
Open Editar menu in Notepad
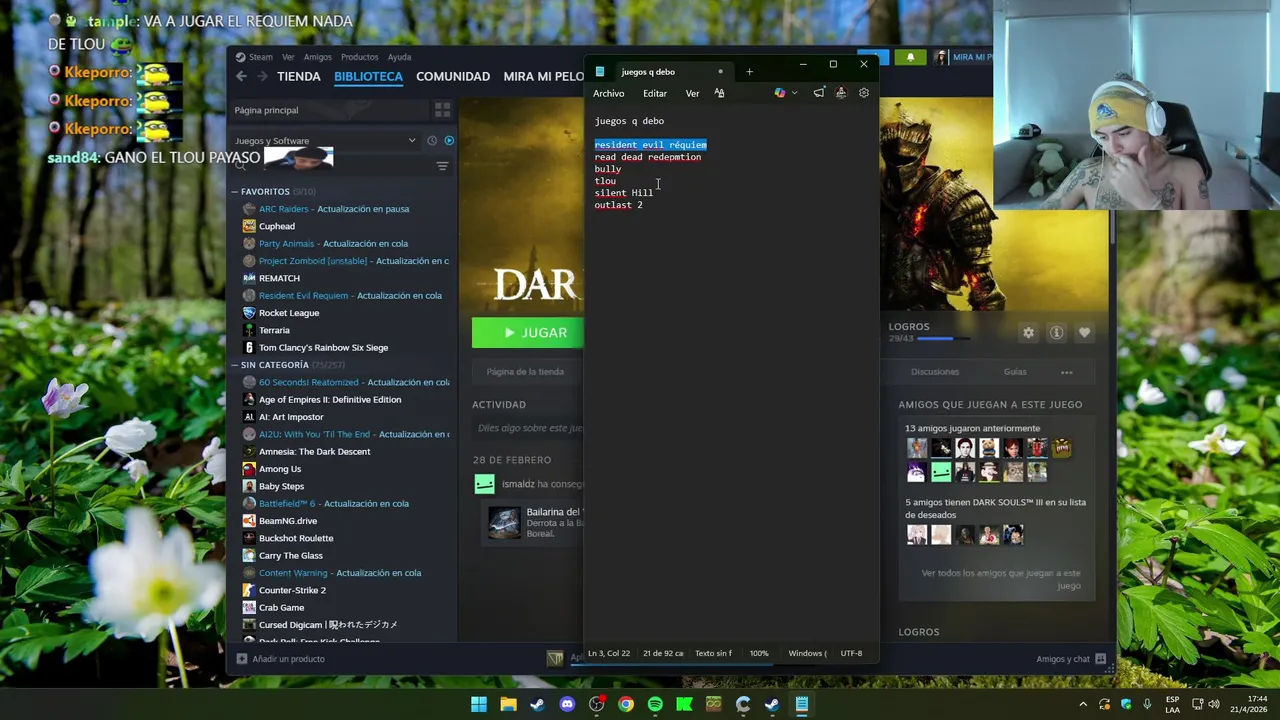655,93
